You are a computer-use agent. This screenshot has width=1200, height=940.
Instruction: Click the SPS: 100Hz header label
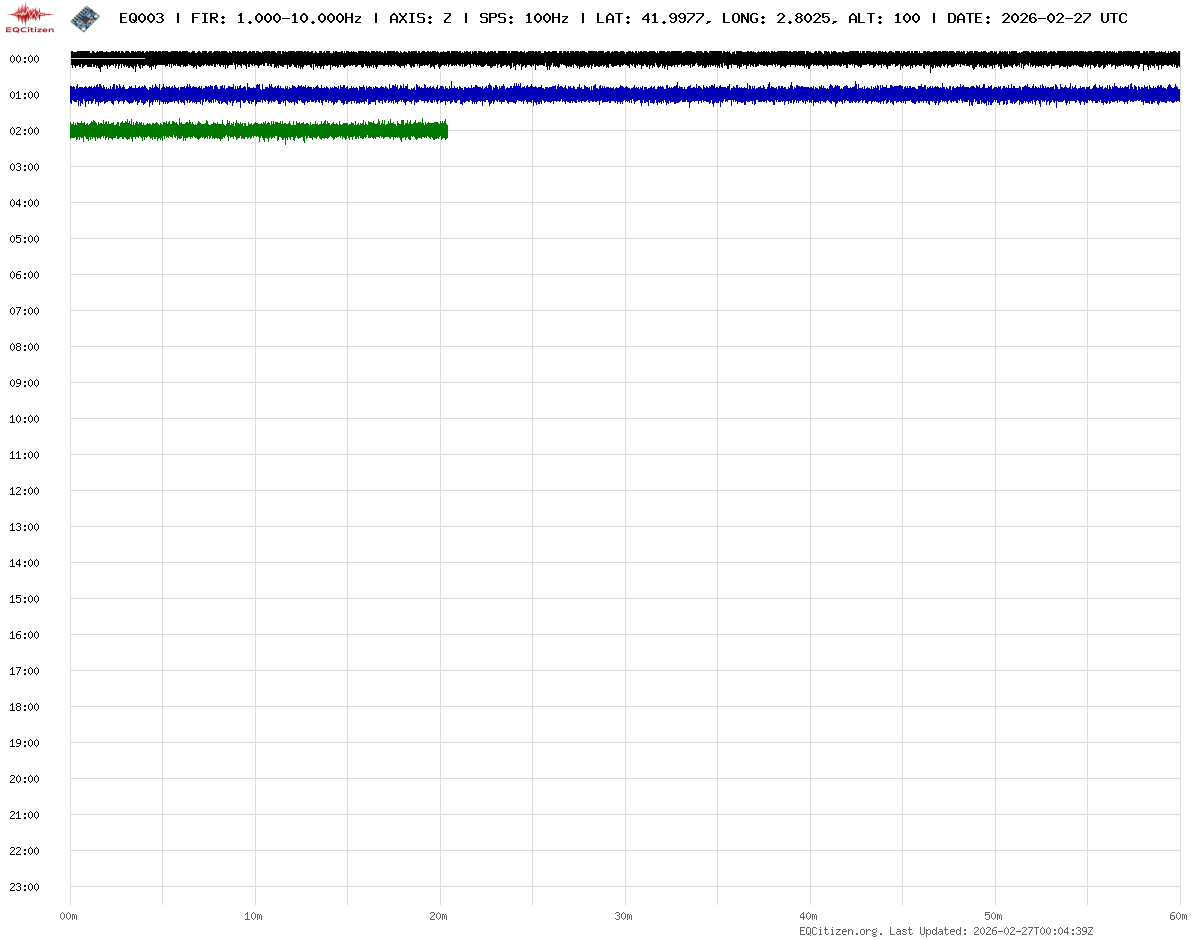[x=523, y=18]
